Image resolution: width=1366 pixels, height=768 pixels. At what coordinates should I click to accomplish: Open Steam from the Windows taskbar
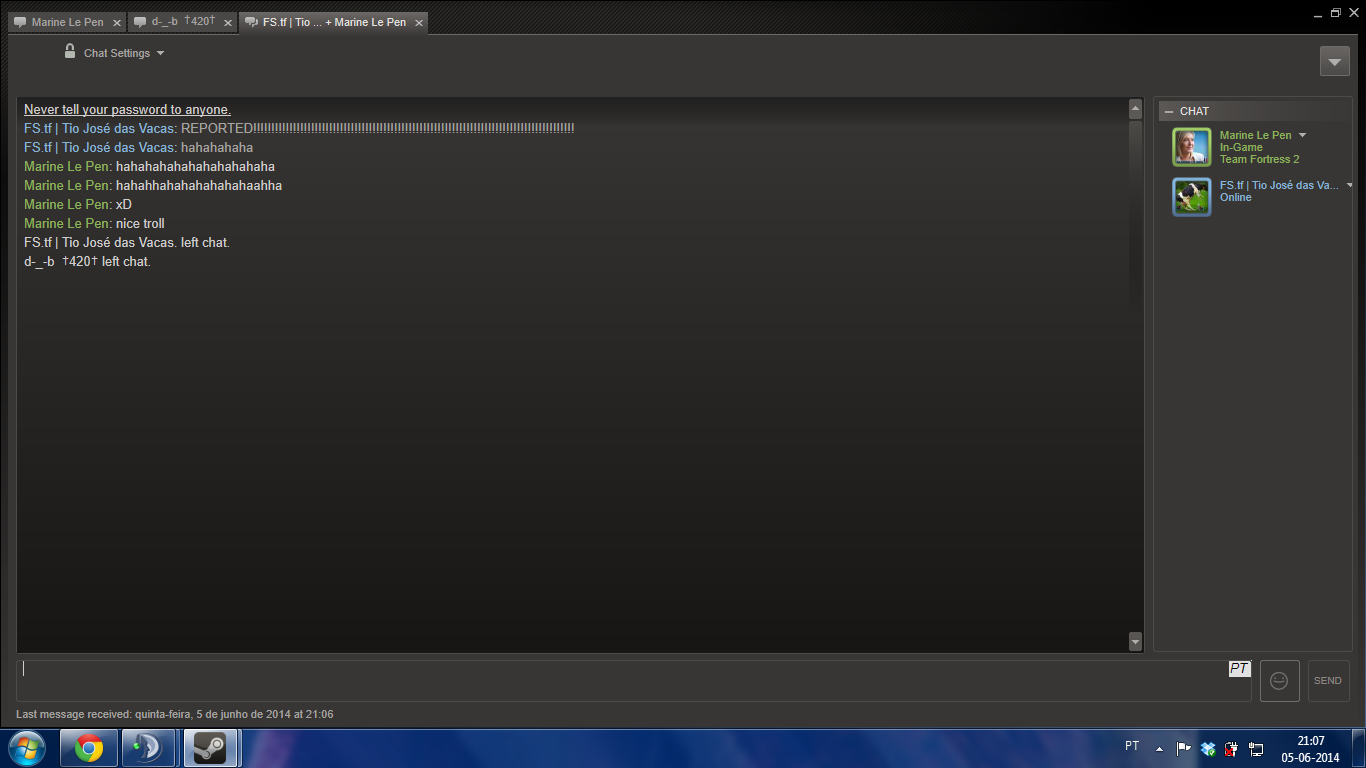pos(210,748)
